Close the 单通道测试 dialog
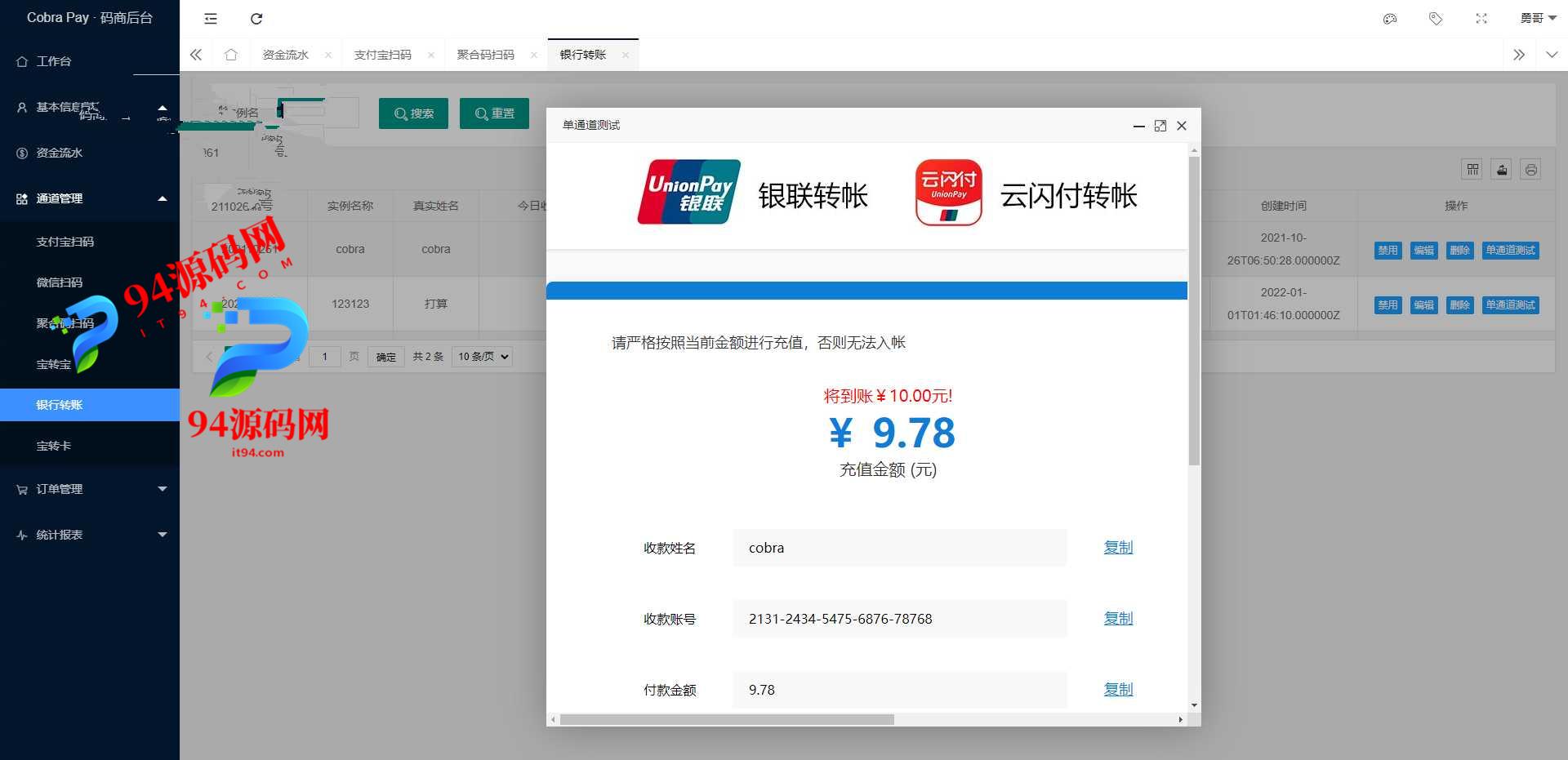 pos(1182,126)
